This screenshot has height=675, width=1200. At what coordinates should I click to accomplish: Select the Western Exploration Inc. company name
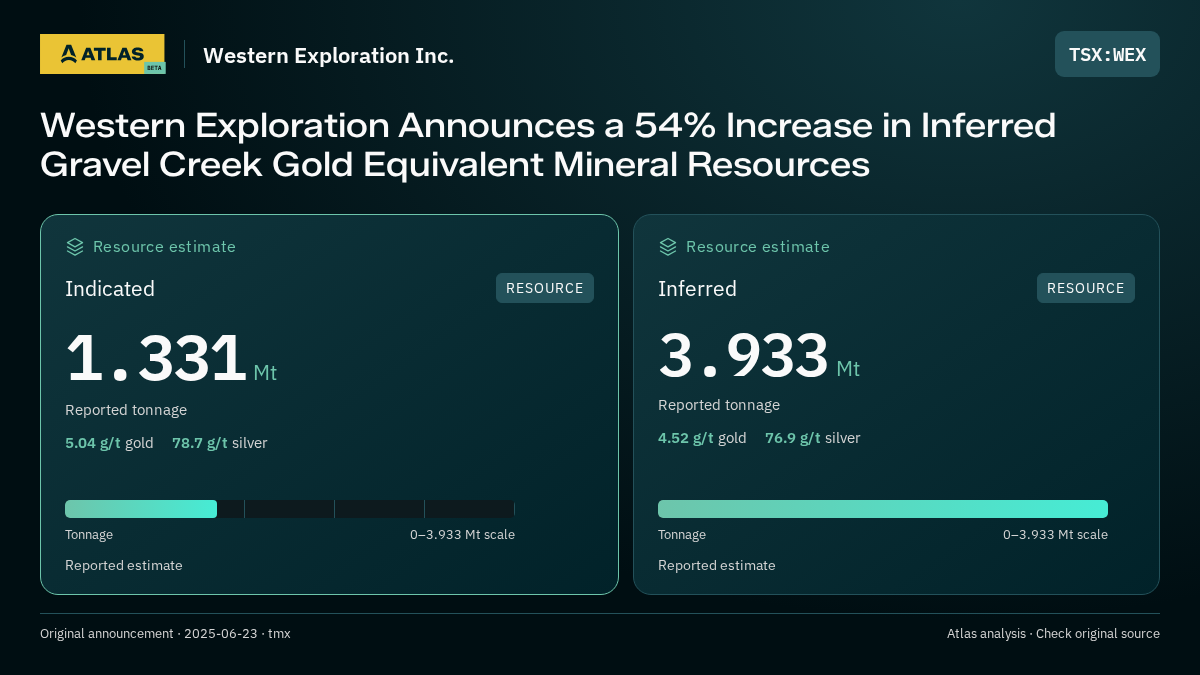328,56
